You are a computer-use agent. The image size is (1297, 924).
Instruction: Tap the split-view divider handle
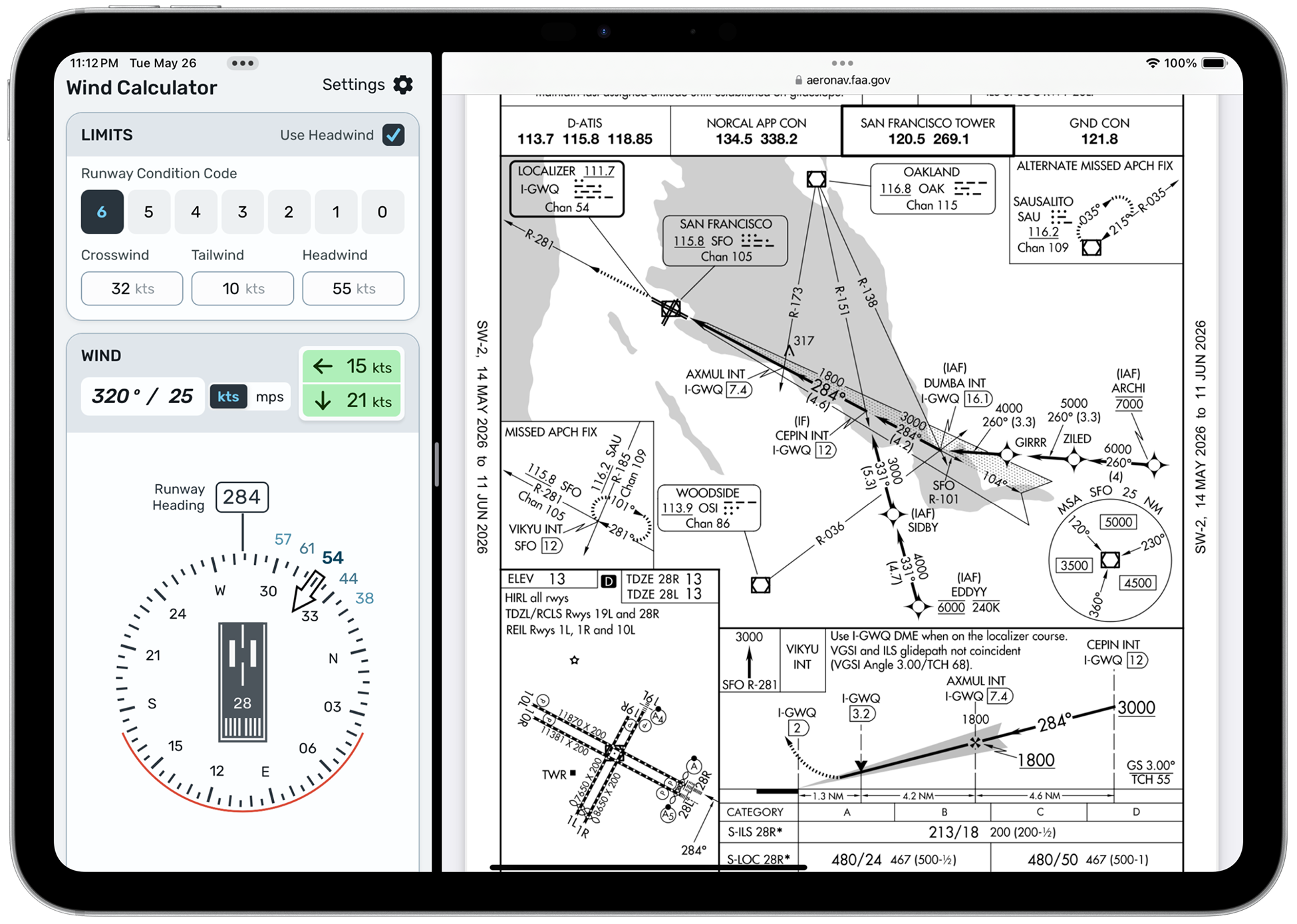coord(436,464)
